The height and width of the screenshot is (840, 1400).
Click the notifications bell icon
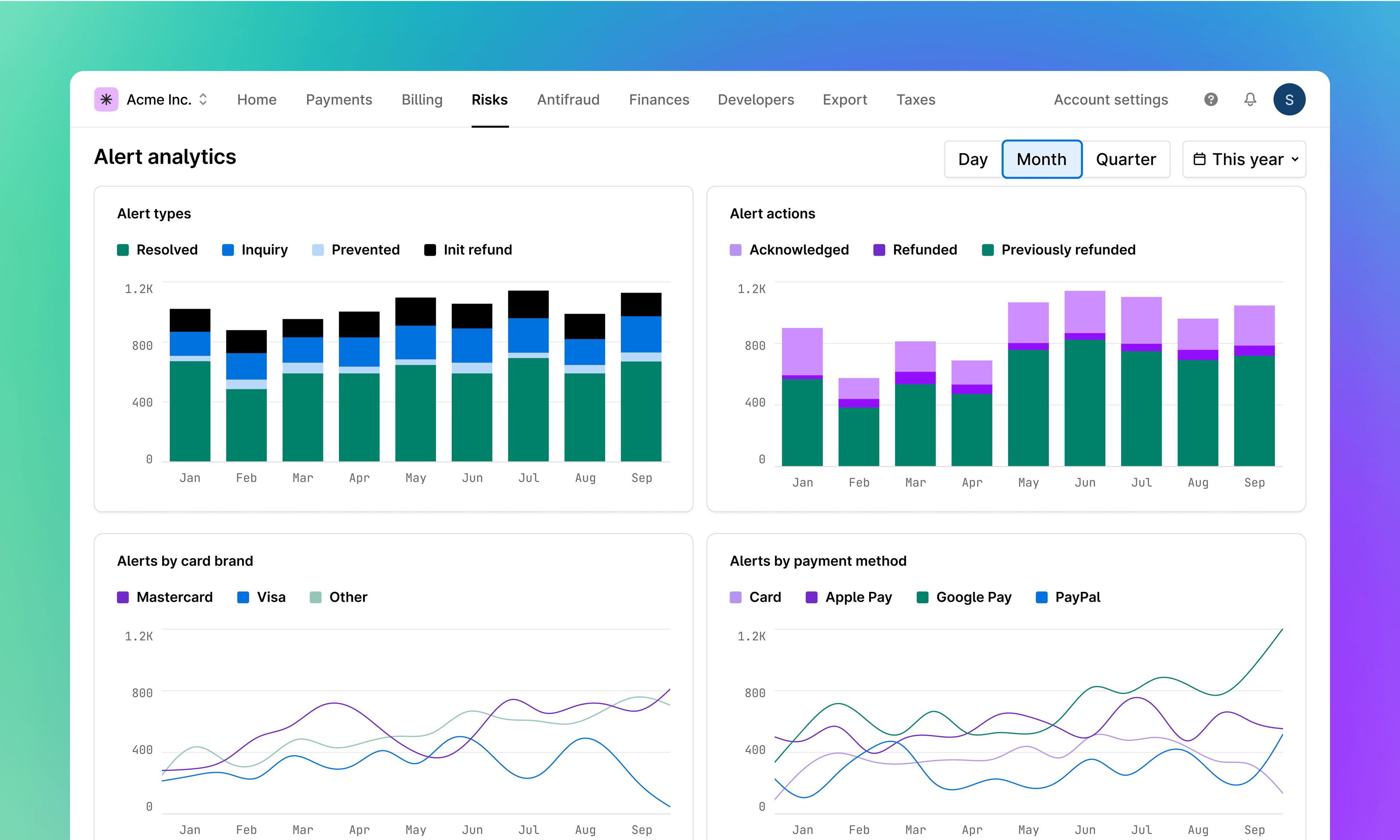point(1250,99)
